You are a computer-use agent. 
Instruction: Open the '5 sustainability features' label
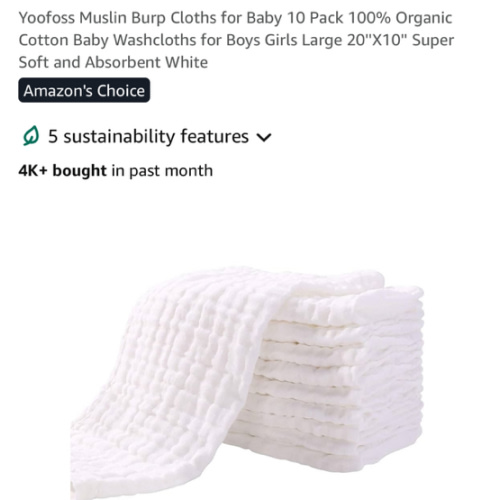148,136
